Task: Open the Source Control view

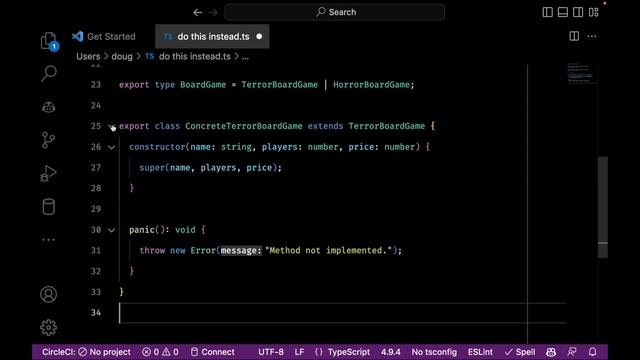Action: 48,140
